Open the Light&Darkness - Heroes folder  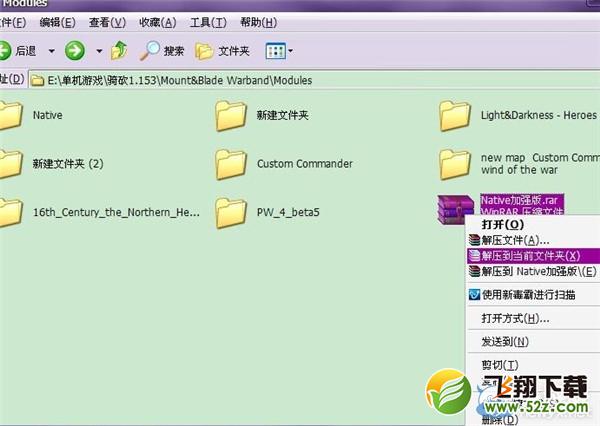click(x=456, y=117)
